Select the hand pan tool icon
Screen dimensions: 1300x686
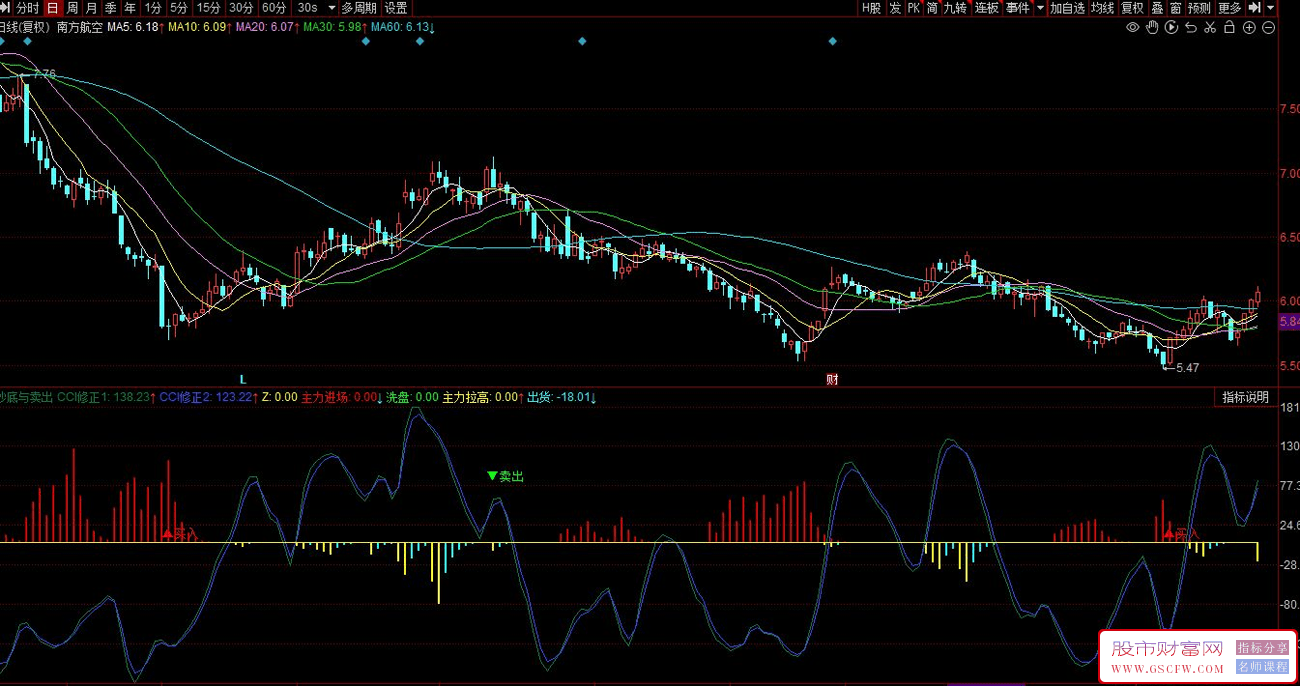coord(1152,27)
